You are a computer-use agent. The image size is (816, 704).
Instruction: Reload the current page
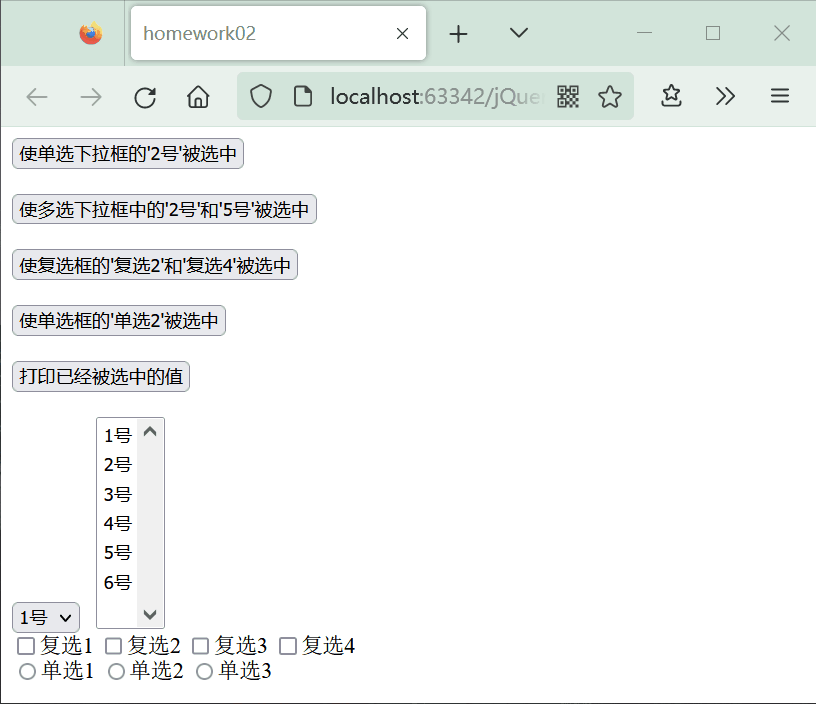pos(145,97)
